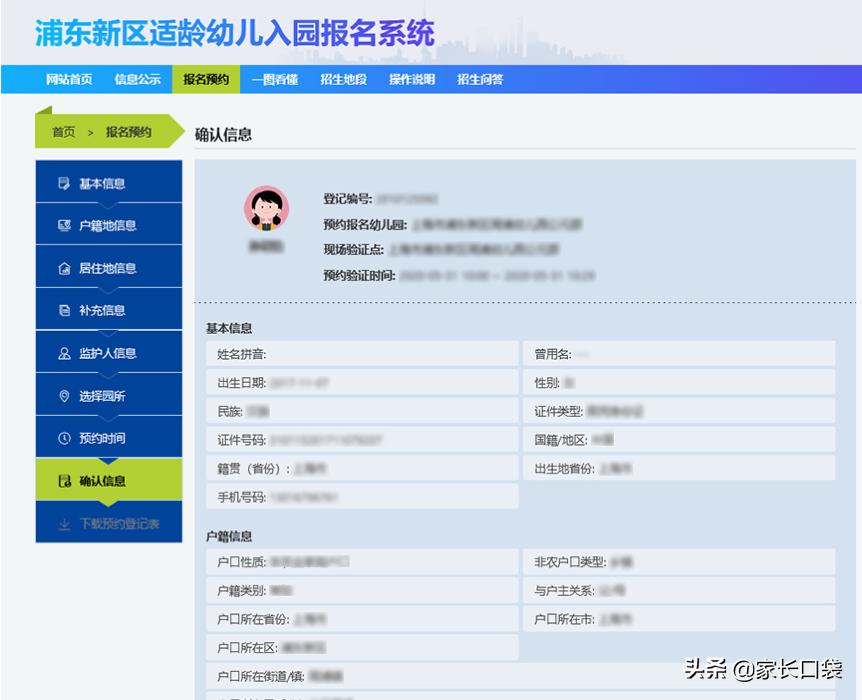
Task: Click 下载预约登记表 in the sidebar
Action: [x=118, y=521]
